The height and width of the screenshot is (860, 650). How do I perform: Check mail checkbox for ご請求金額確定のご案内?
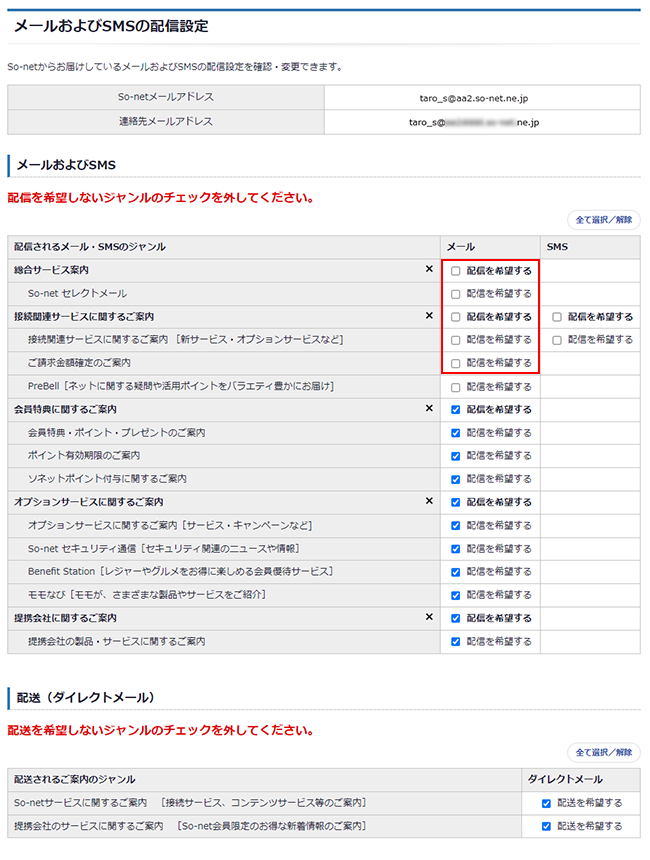tap(456, 363)
